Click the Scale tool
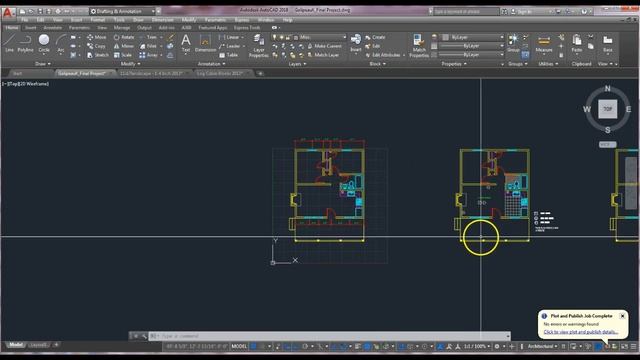Viewport: 640px width, 360px height. [x=123, y=55]
